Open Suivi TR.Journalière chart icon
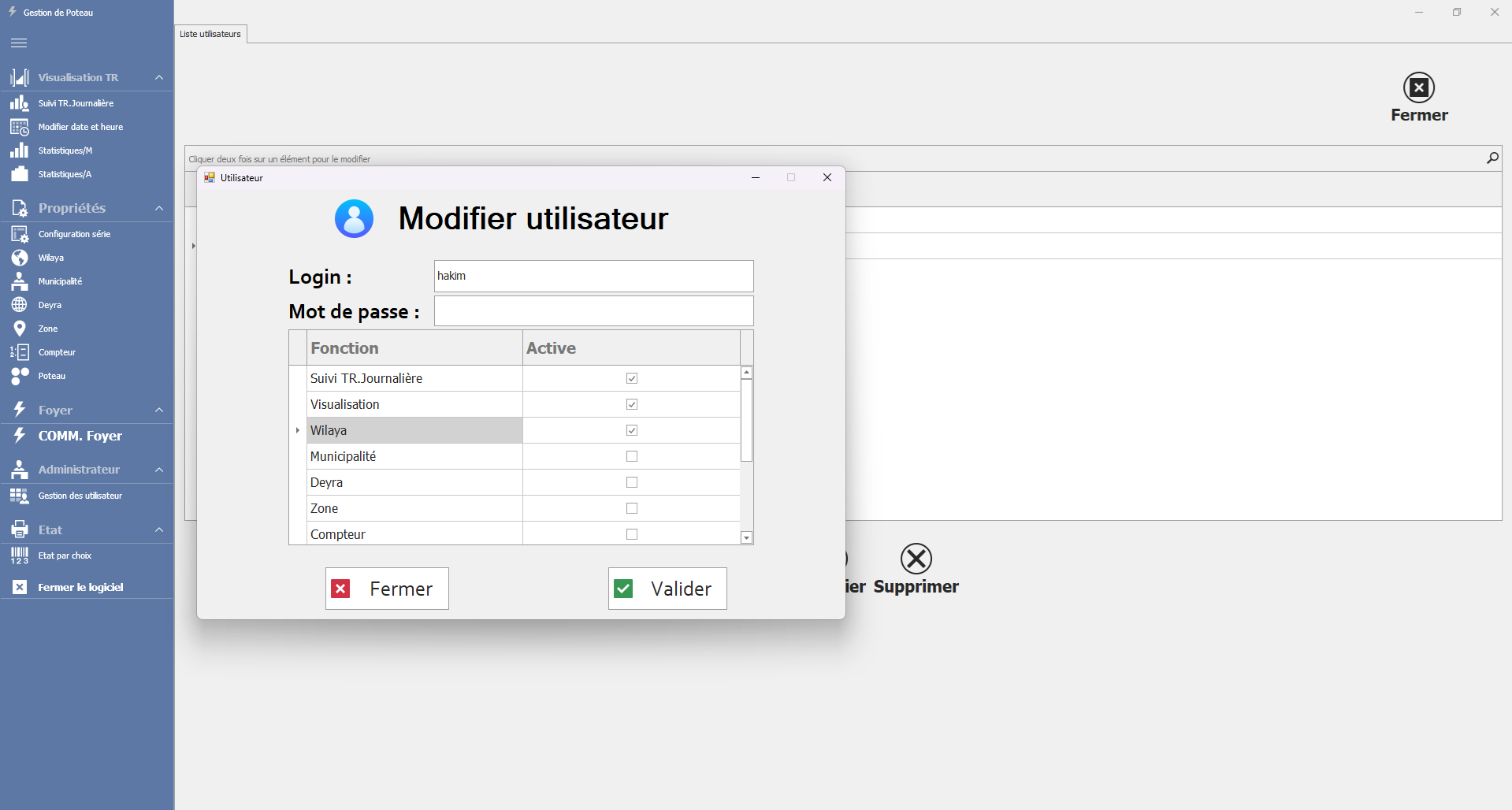The image size is (1512, 810). [20, 103]
